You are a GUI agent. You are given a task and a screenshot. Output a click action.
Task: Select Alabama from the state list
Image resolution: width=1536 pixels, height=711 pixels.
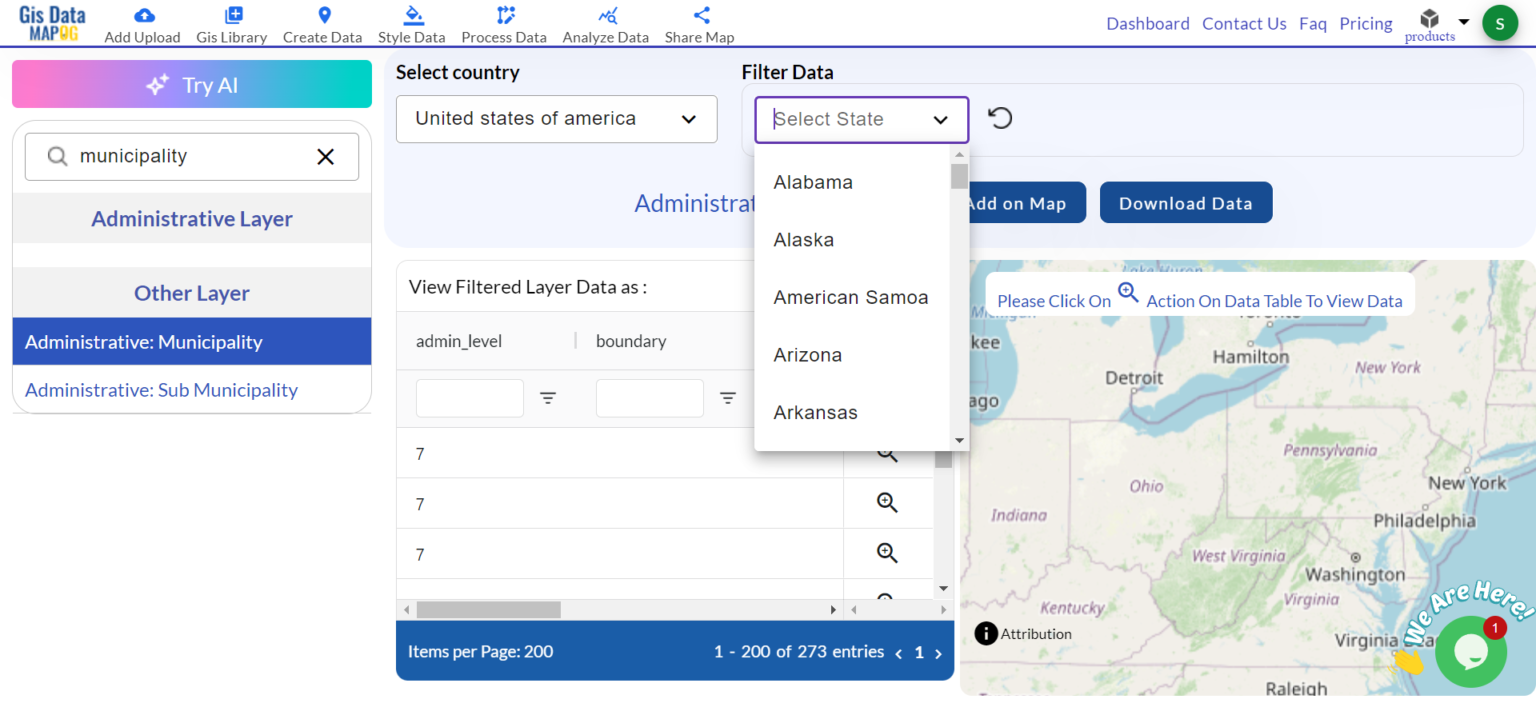[812, 182]
